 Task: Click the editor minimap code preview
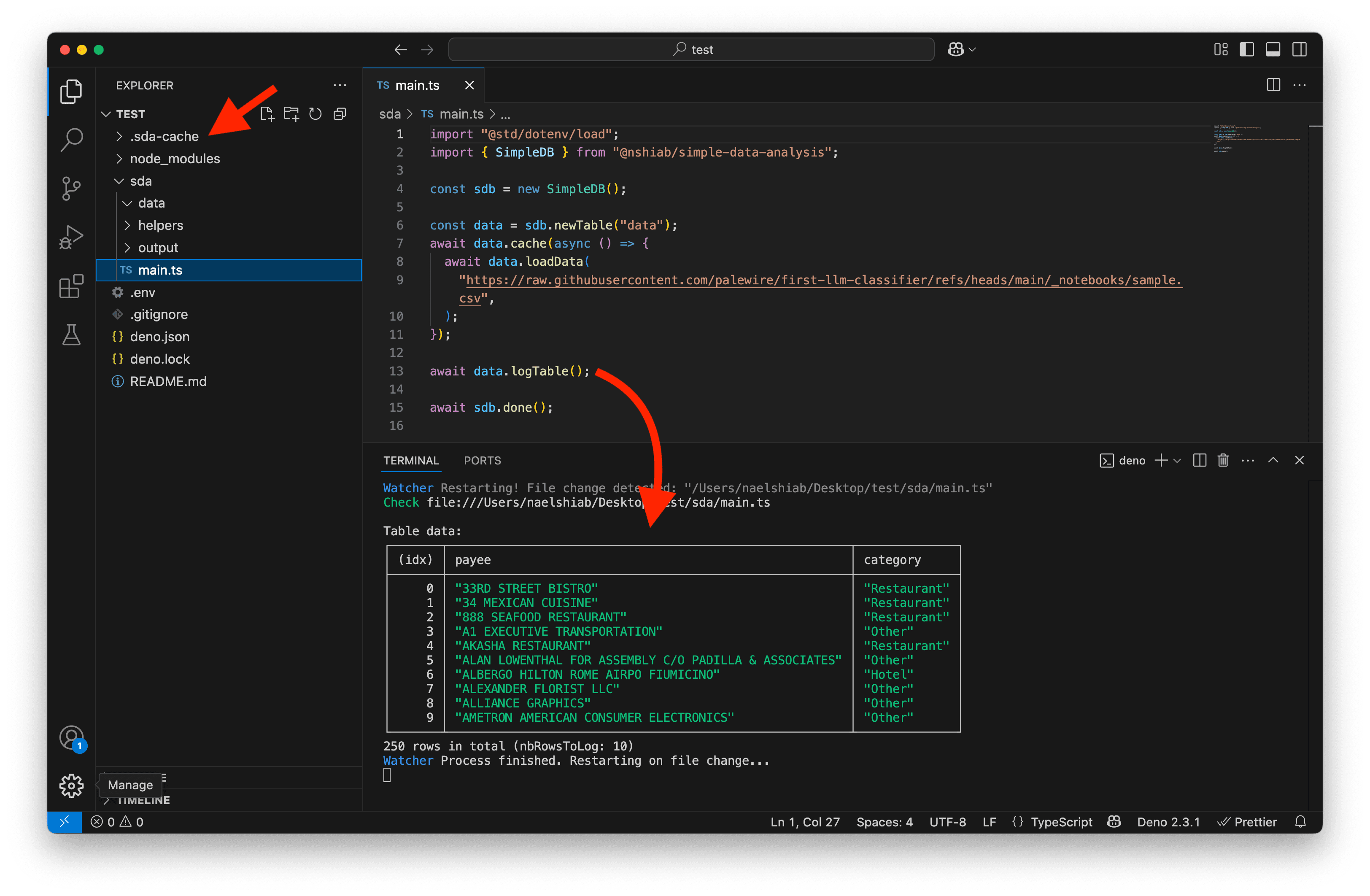pos(1257,138)
